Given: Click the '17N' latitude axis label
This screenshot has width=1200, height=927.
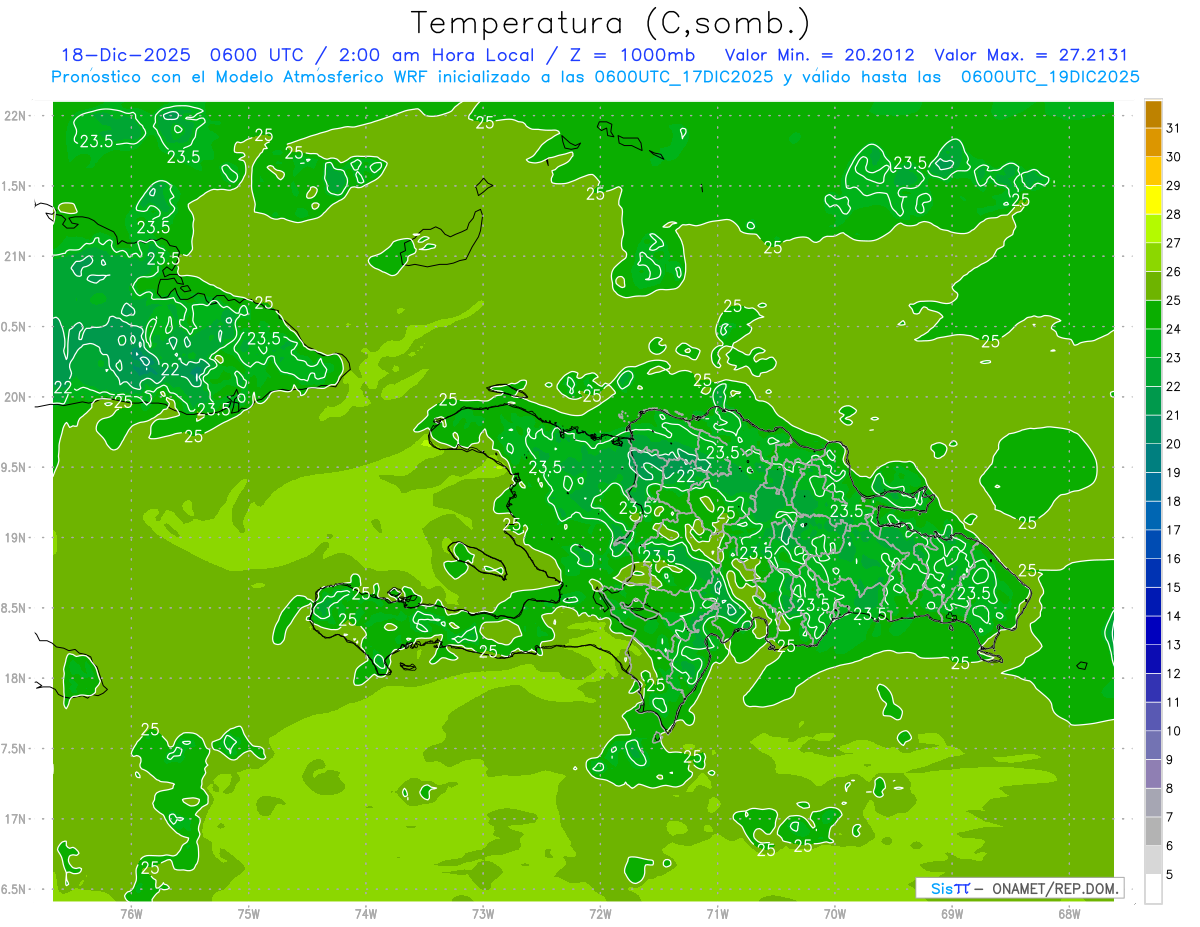Looking at the screenshot, I should [x=15, y=819].
